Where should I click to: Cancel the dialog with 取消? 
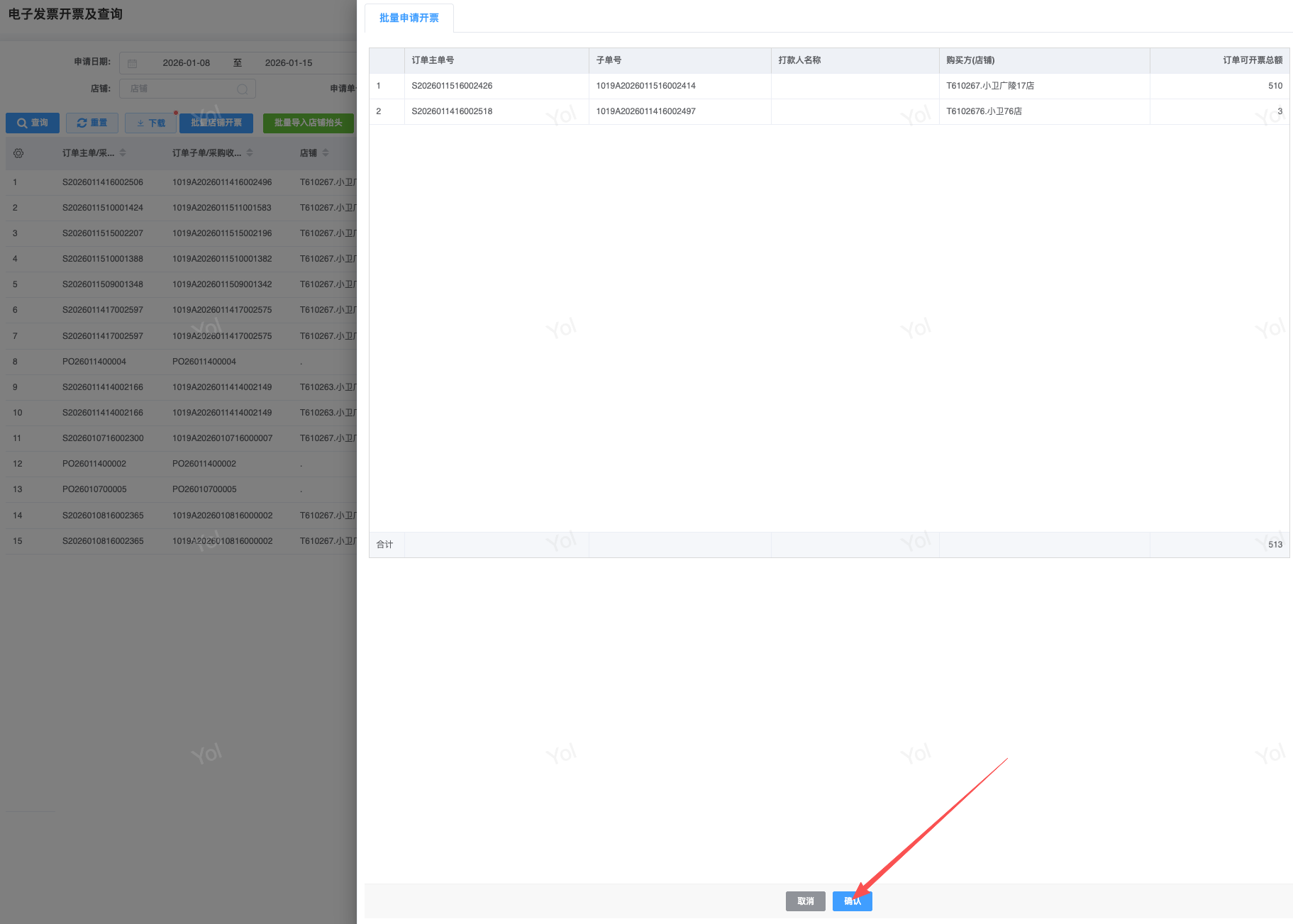pyautogui.click(x=806, y=901)
